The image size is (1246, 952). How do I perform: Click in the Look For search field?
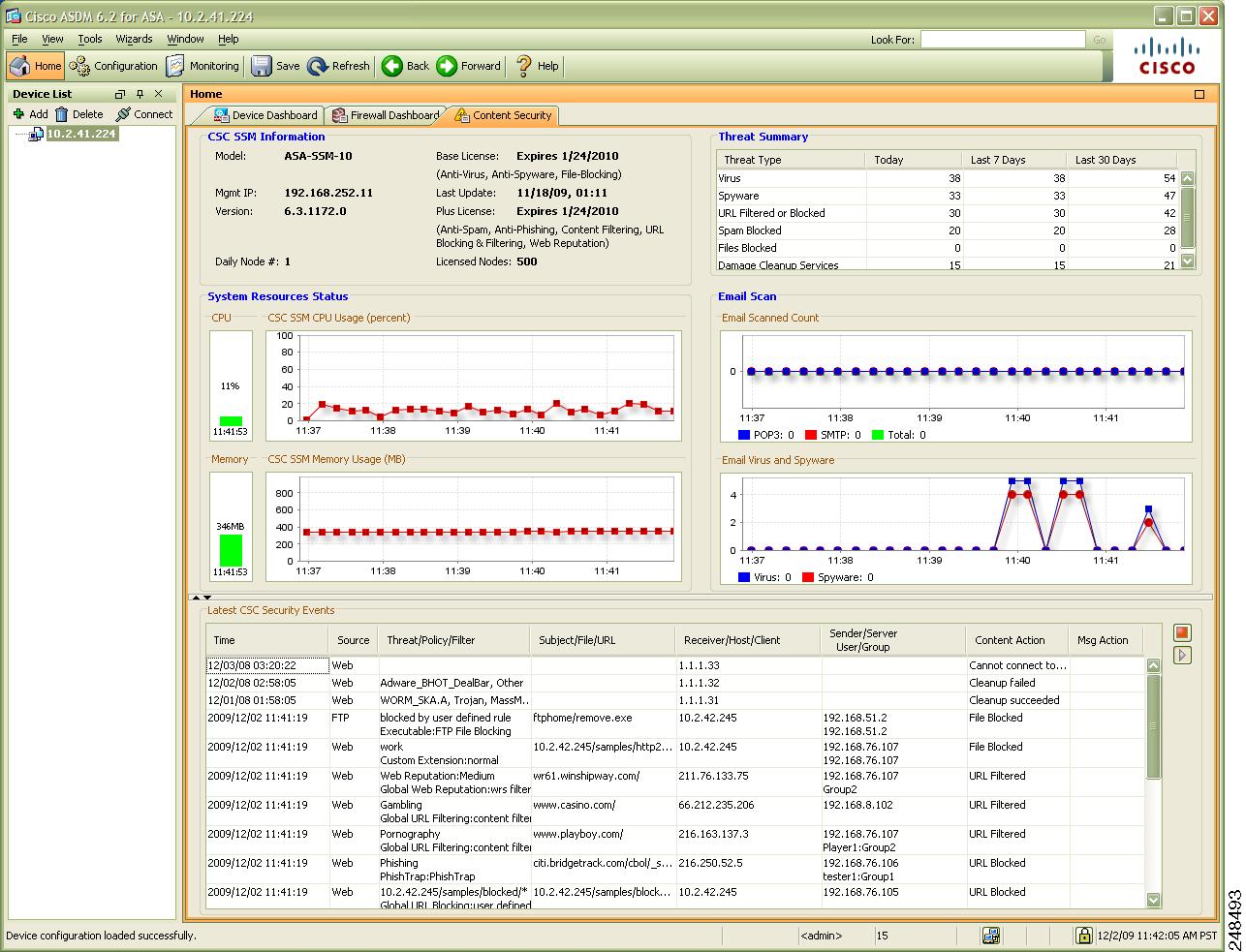pos(1003,40)
